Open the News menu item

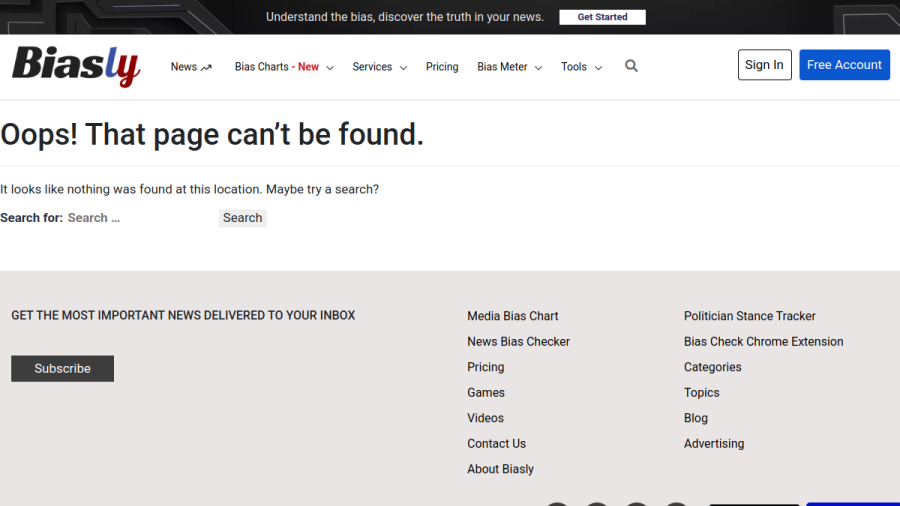coord(184,67)
